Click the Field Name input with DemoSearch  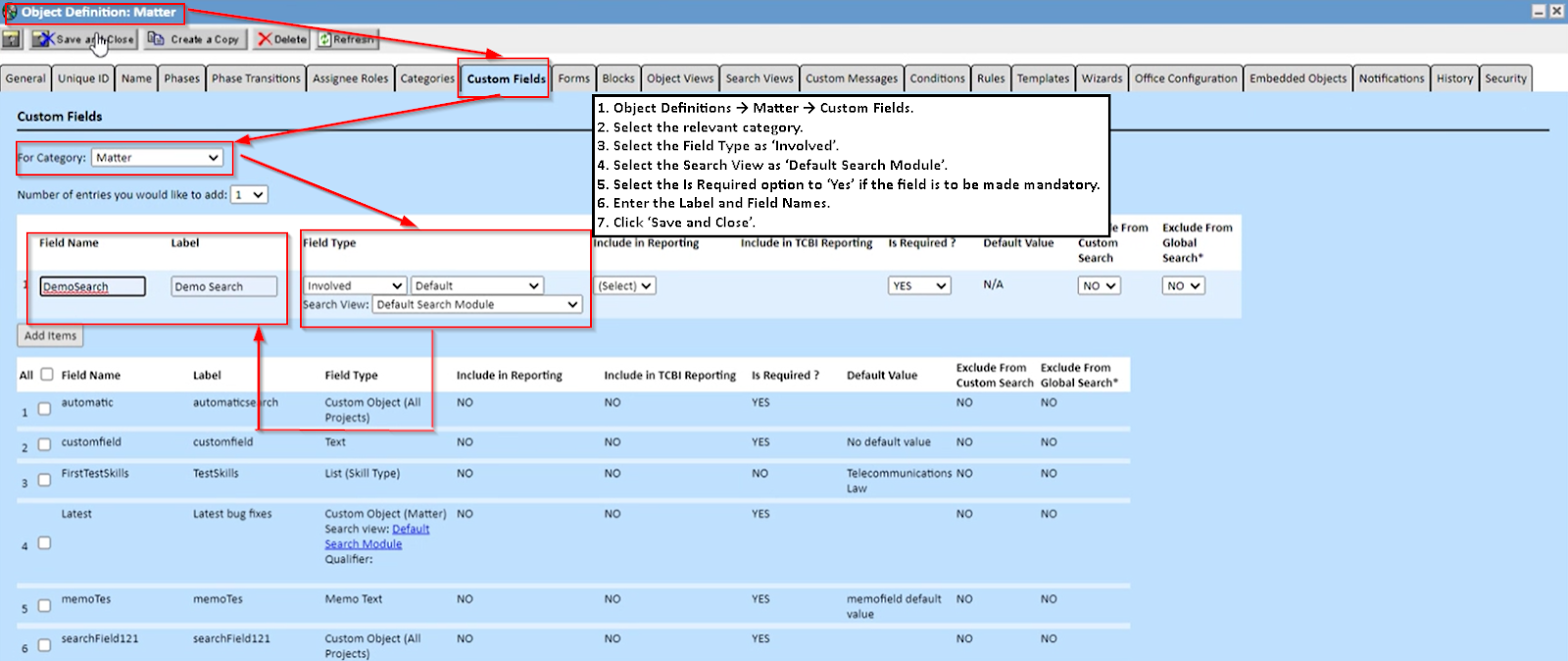pos(93,286)
